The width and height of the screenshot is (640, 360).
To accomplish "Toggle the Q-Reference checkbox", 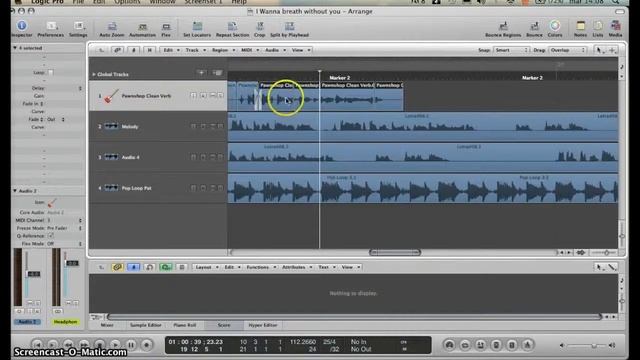I will (51, 236).
